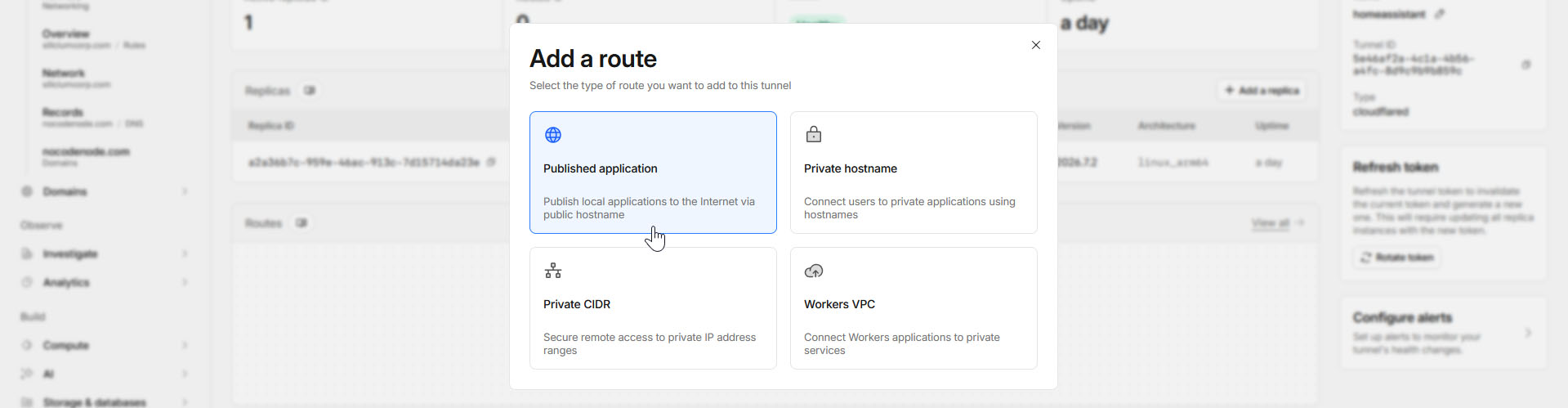Expand the Storage & databases sidebar section

[x=185, y=402]
